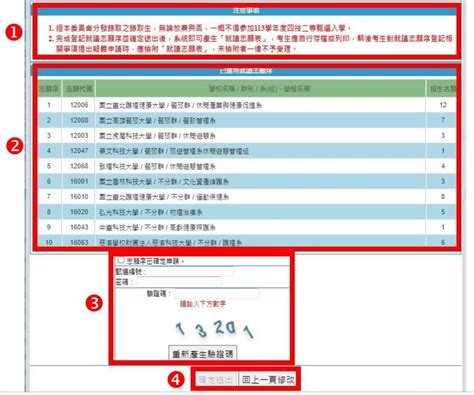Click the 確定送出 submit button

[216, 379]
